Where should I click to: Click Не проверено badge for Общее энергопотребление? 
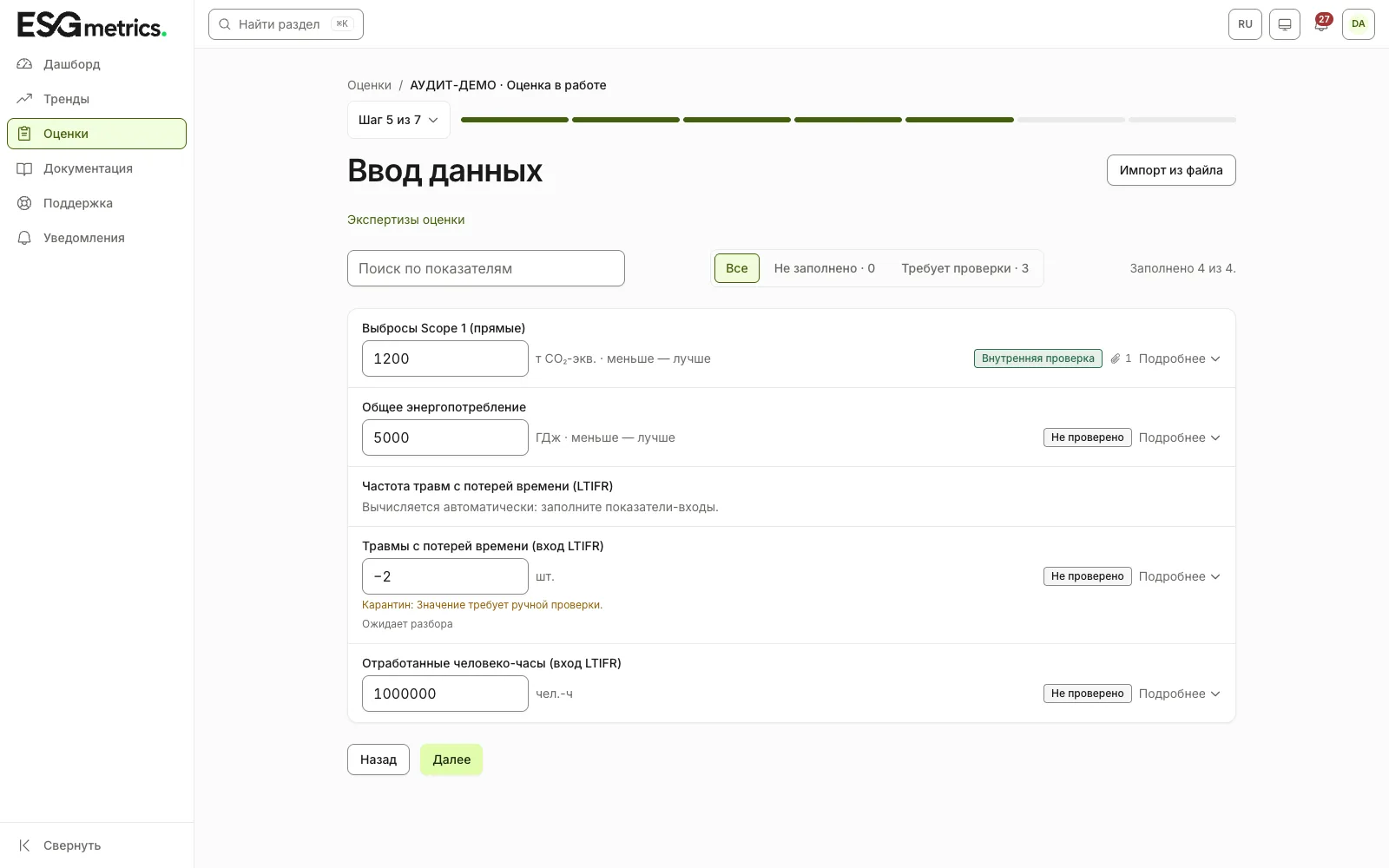pos(1088,437)
